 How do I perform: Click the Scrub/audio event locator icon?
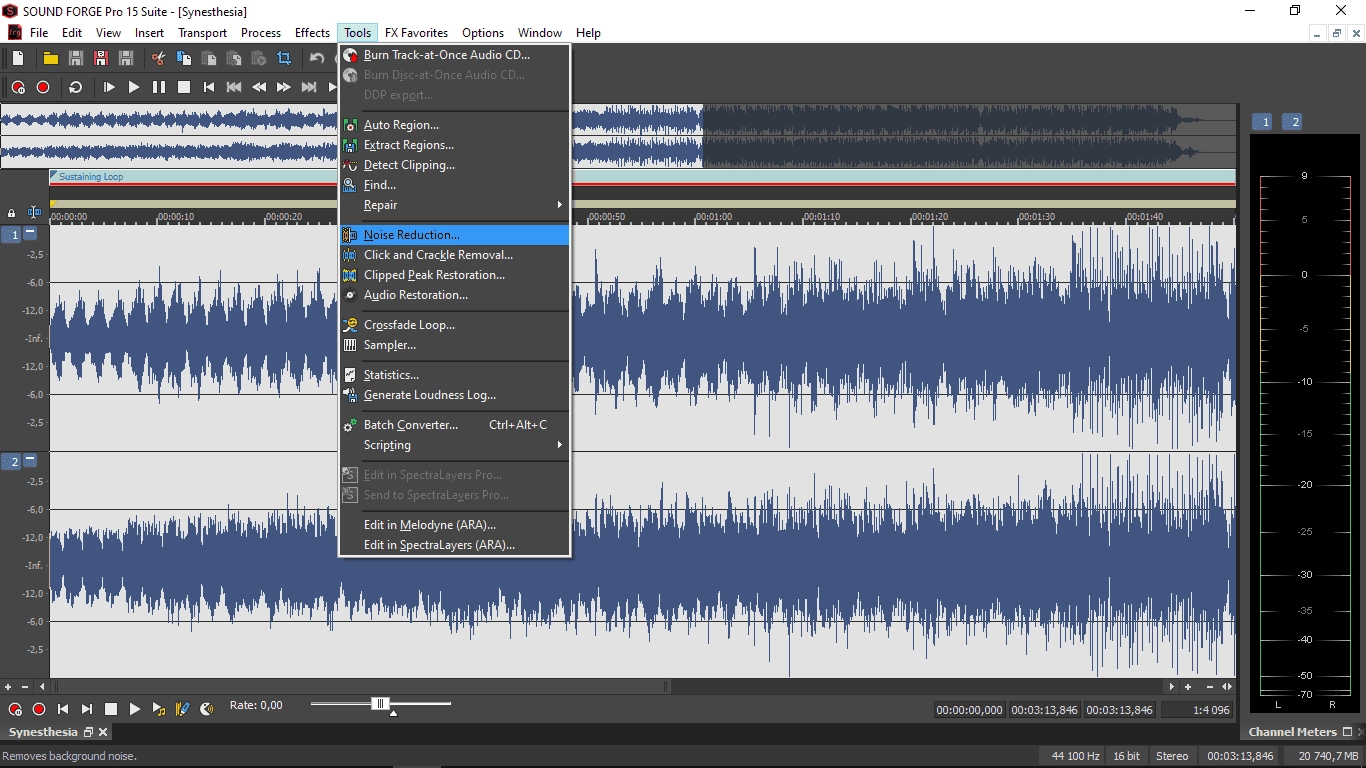click(x=207, y=709)
